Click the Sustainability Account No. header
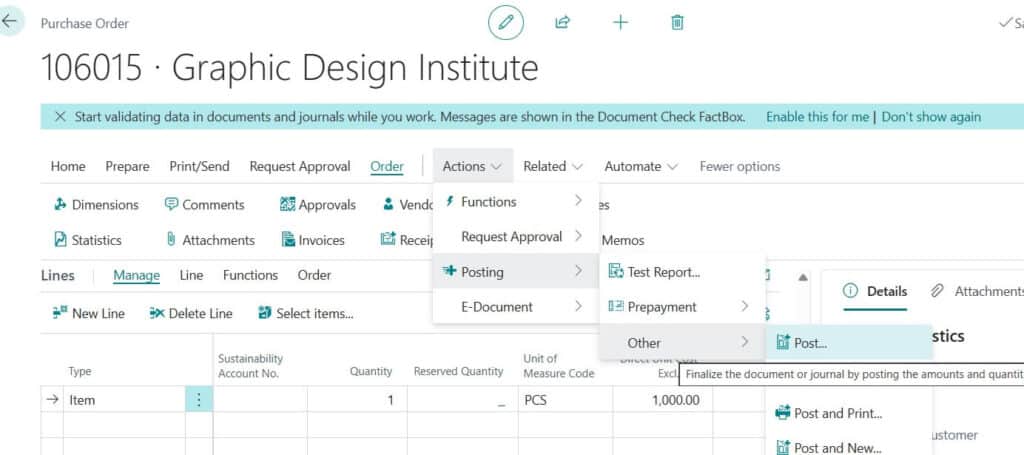Image resolution: width=1024 pixels, height=455 pixels. pyautogui.click(x=250, y=366)
